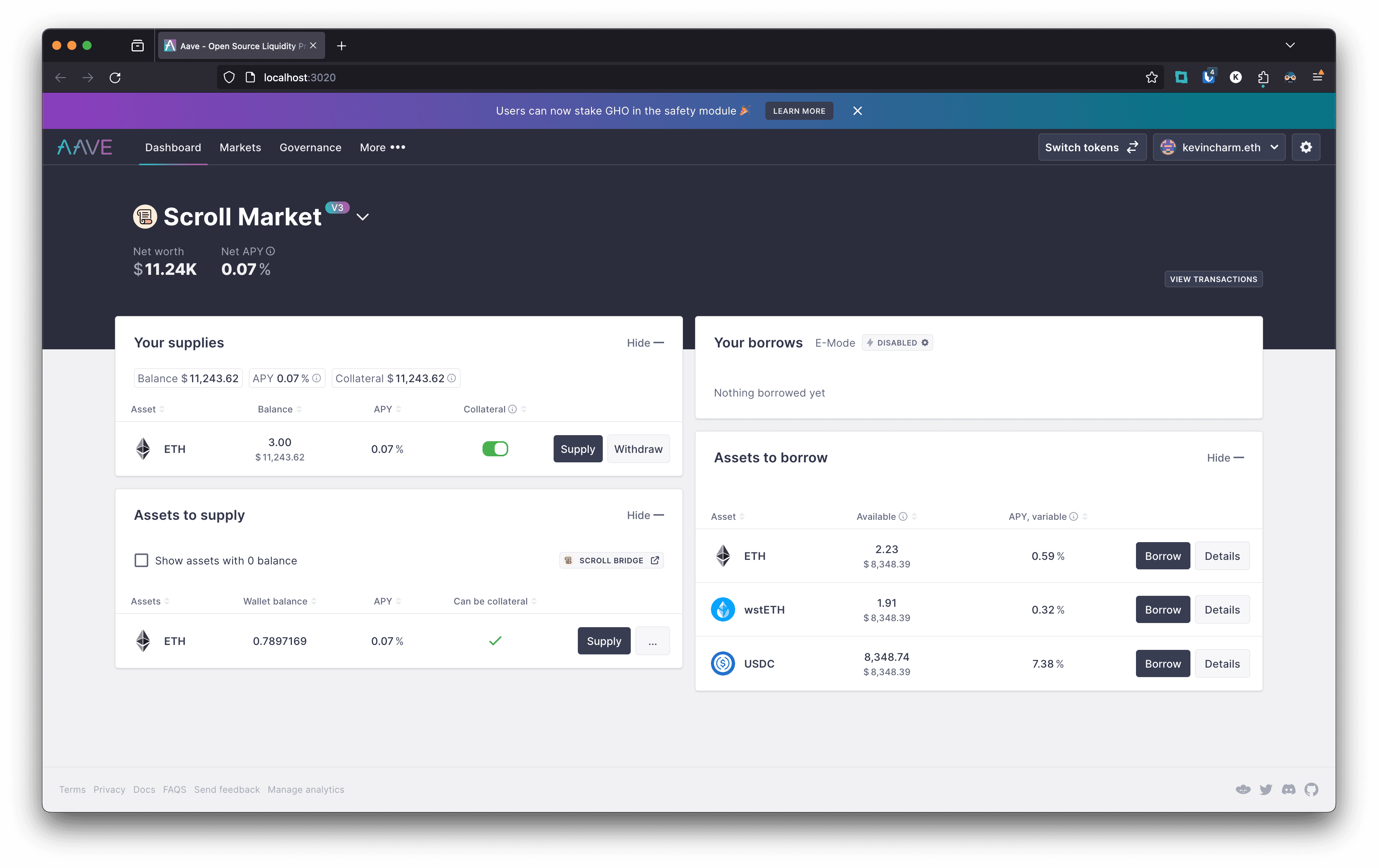1378x868 pixels.
Task: Open the Lens frog icon in footer
Action: coord(1243,790)
